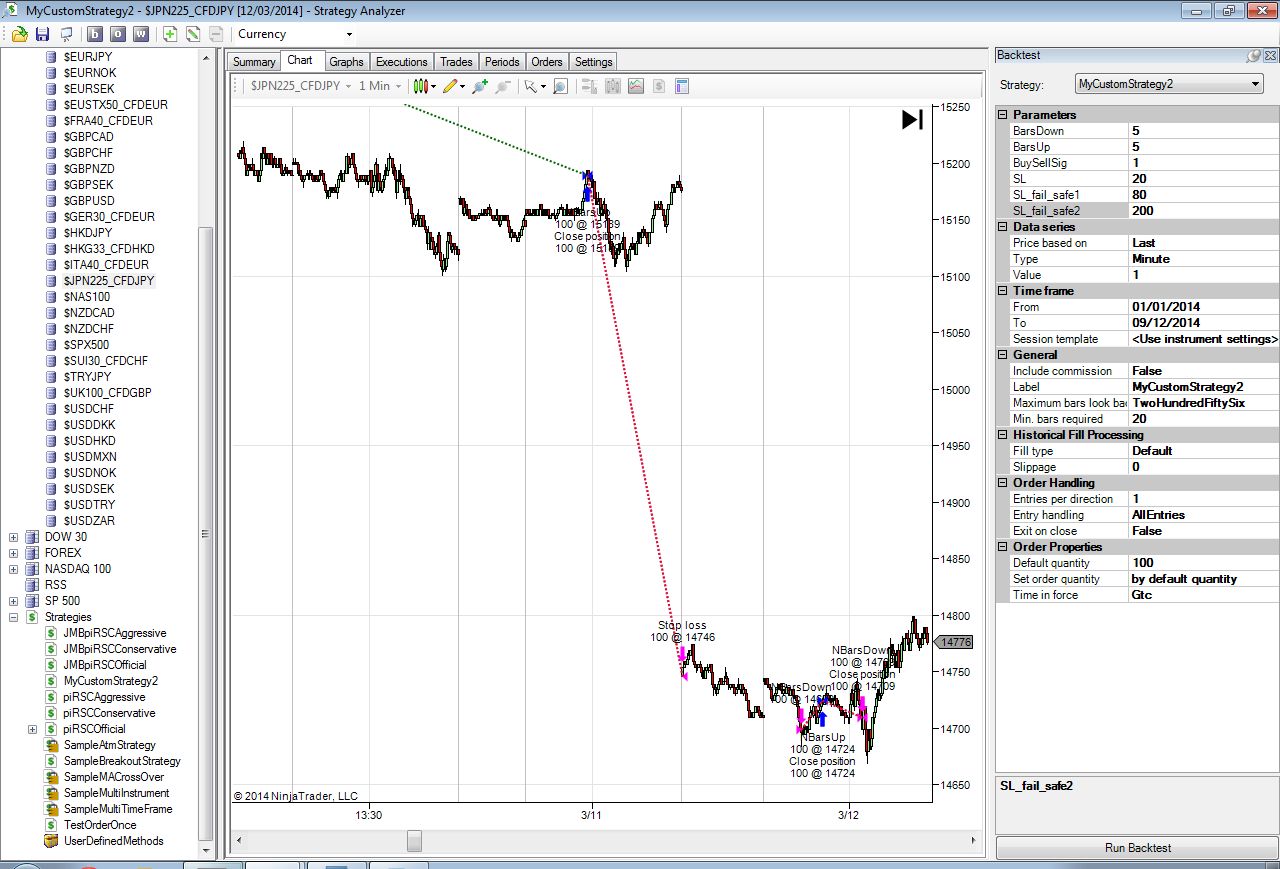Click the To date 09/12/2014 field
Image resolution: width=1280 pixels, height=869 pixels.
[1203, 323]
